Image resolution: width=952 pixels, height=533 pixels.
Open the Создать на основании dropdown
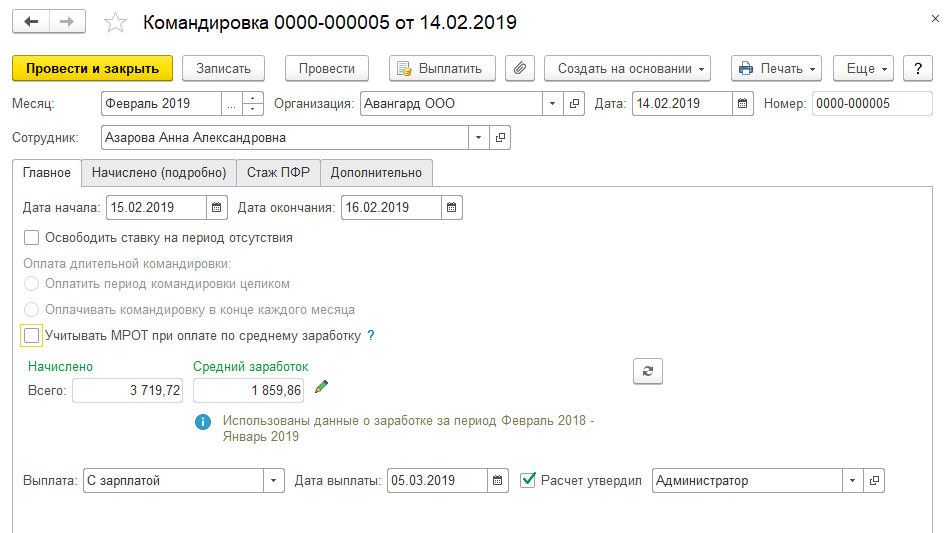click(x=627, y=68)
